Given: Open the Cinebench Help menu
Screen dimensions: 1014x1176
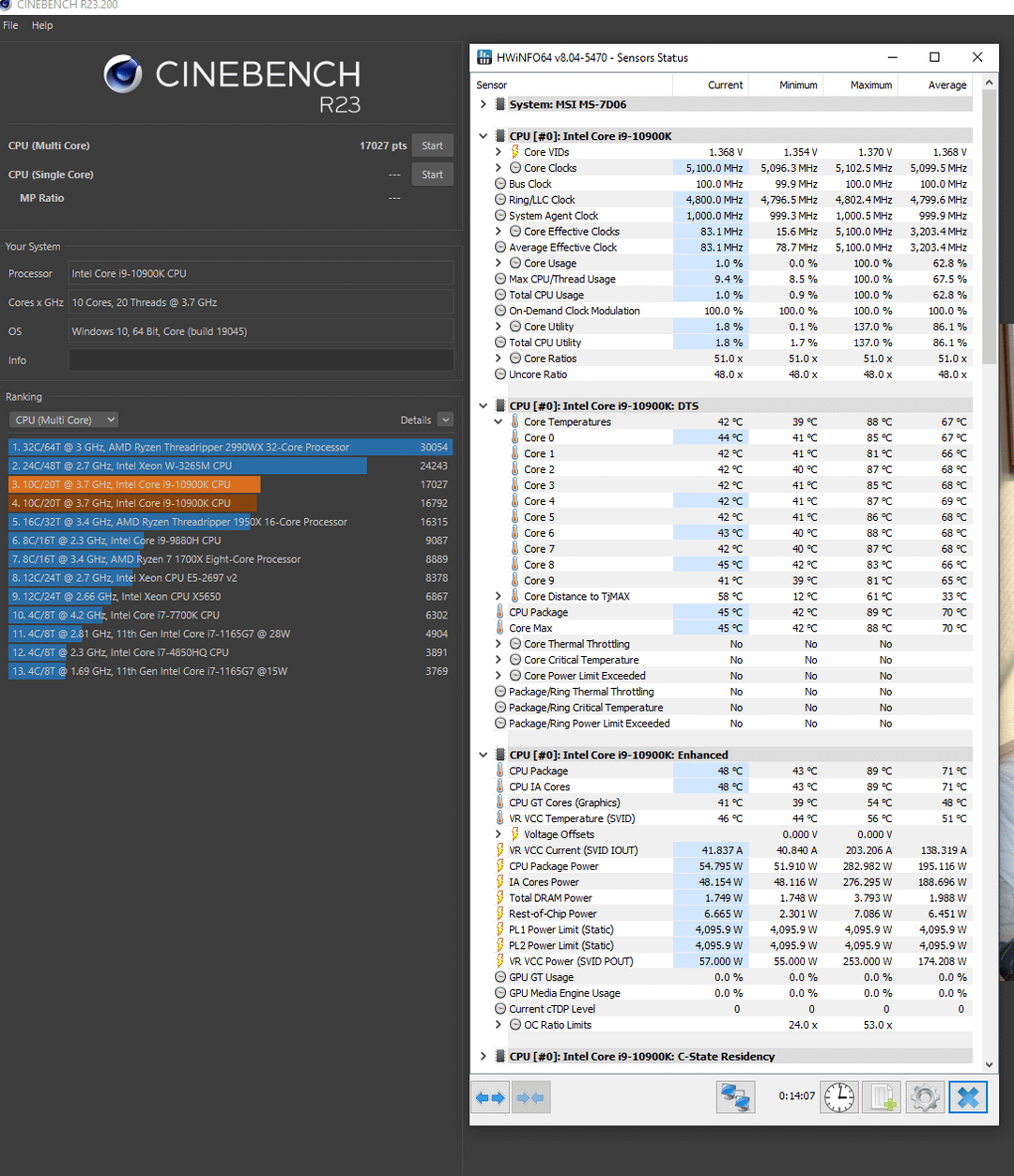Looking at the screenshot, I should point(42,25).
